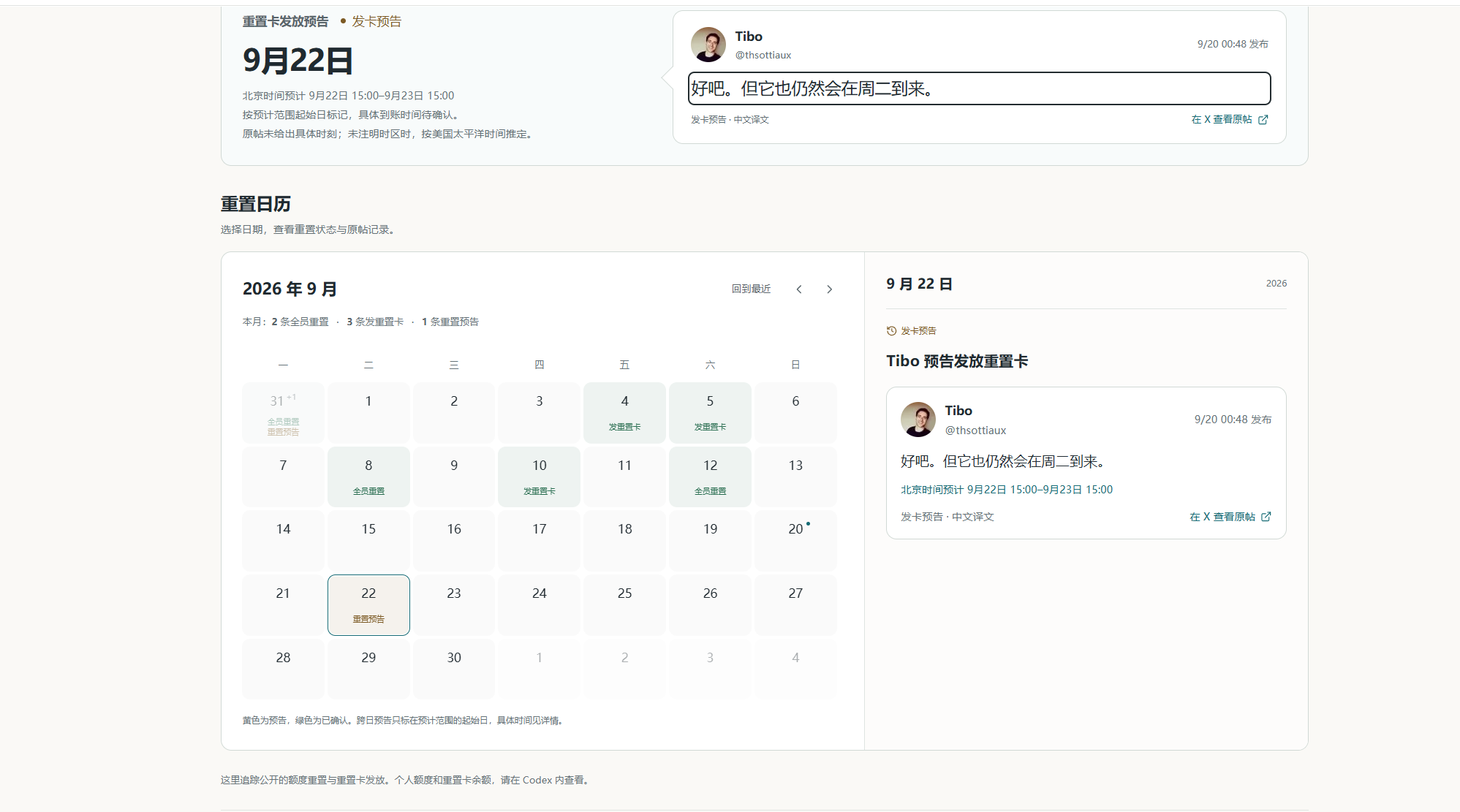Click the 回到最近 button

click(x=752, y=289)
